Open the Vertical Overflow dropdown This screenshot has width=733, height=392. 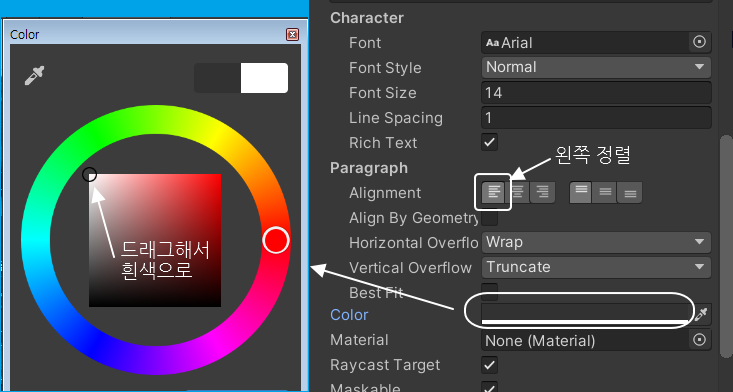596,267
